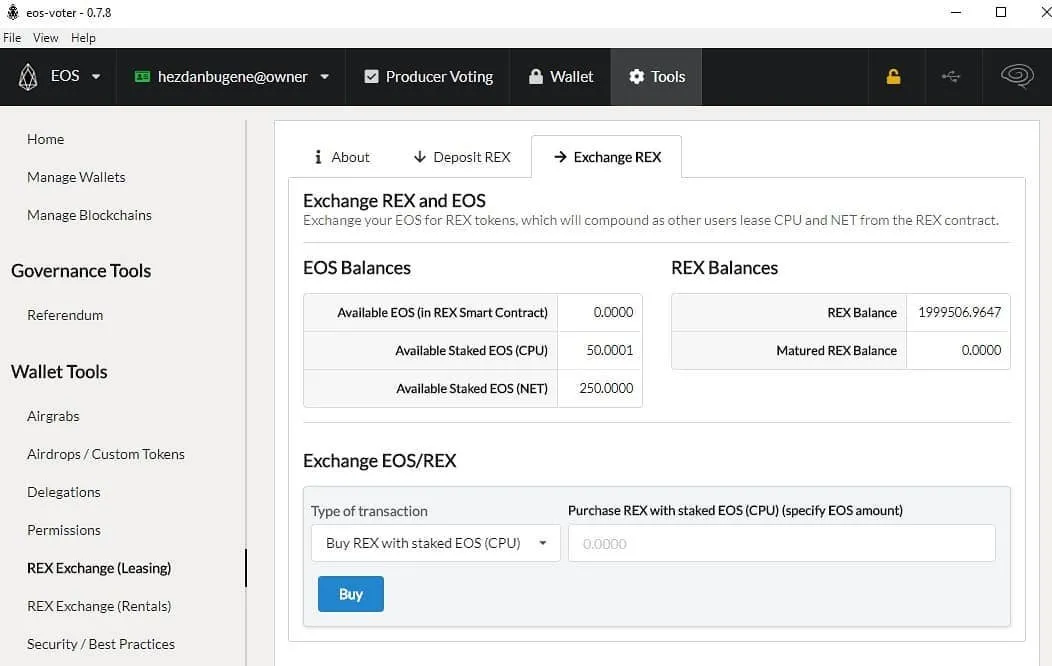Switch to the Exchange REX tab

(x=607, y=157)
